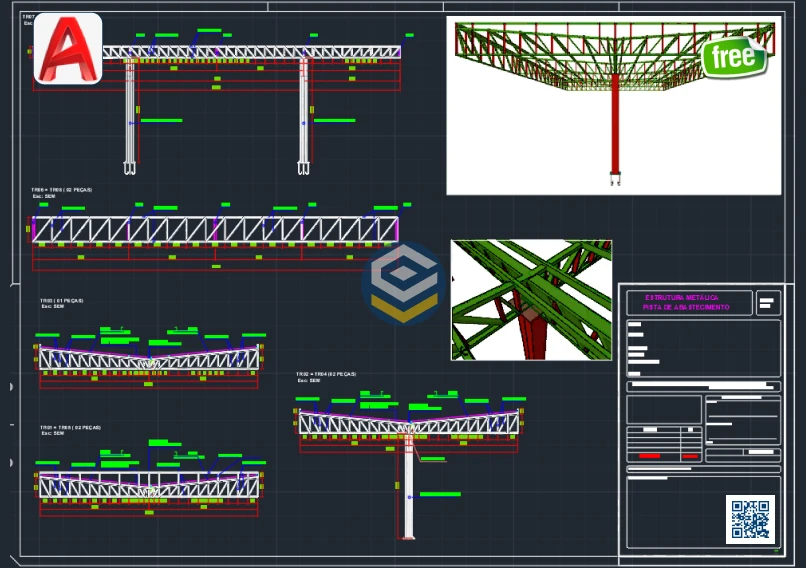Click the green "free" badge
Image resolution: width=806 pixels, height=568 pixels.
(733, 57)
